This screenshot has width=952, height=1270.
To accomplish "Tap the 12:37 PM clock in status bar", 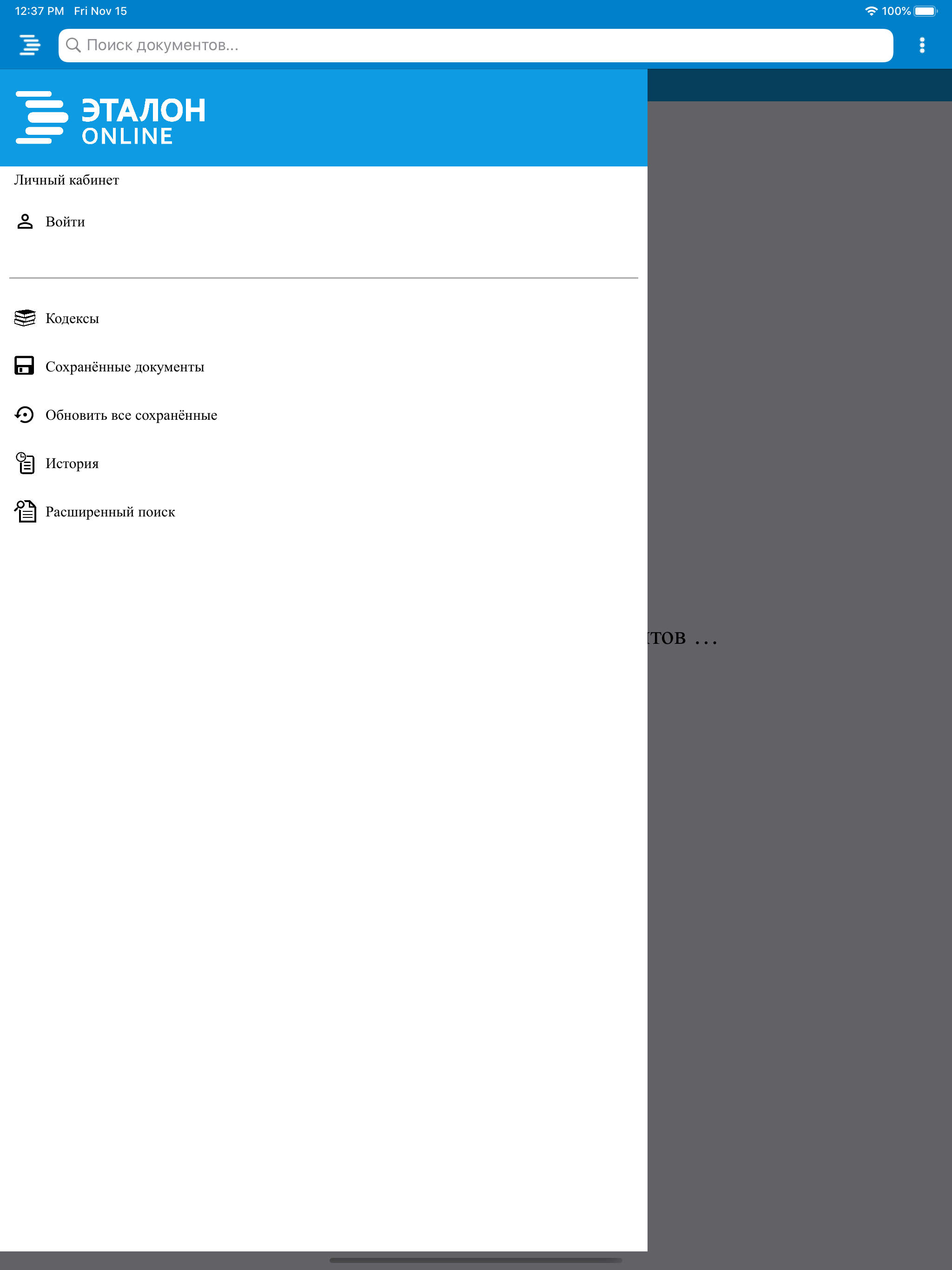I will [x=39, y=11].
